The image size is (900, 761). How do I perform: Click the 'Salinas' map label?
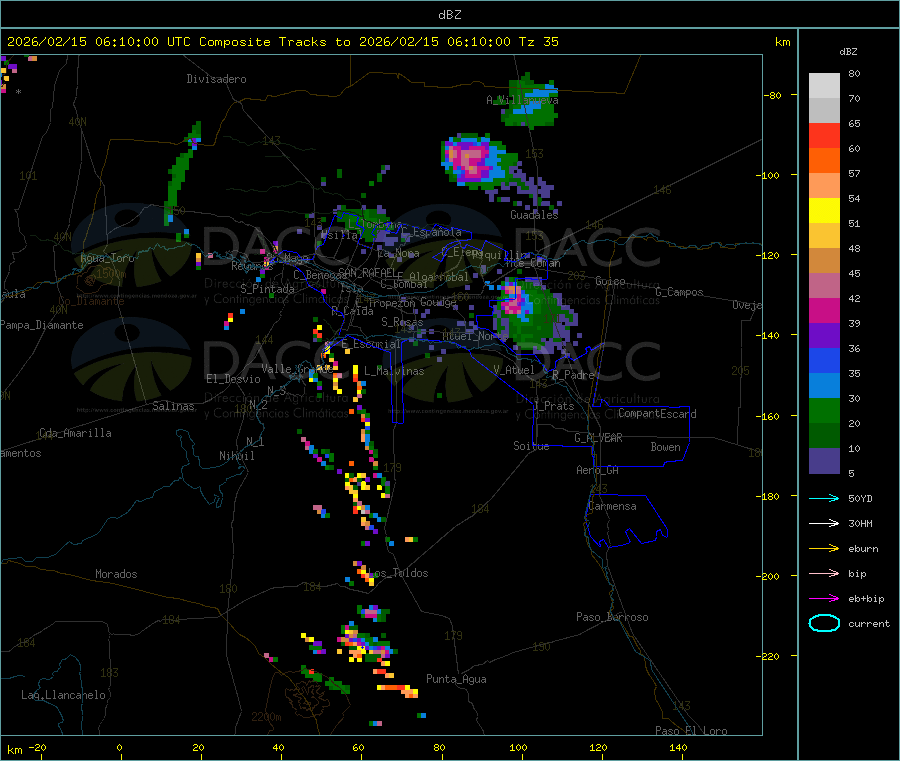[x=173, y=406]
